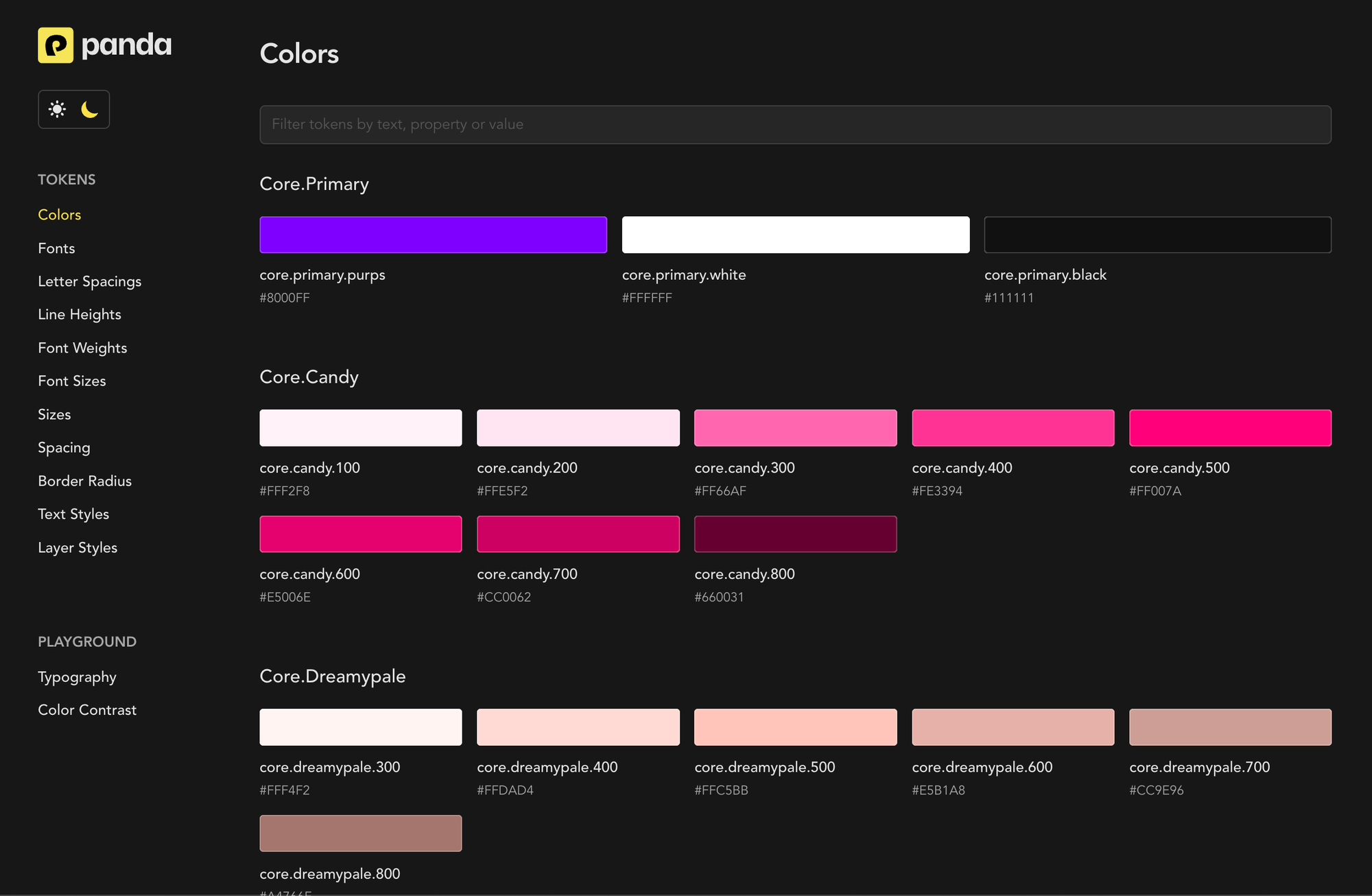Click the #8000FF hex value
The width and height of the screenshot is (1372, 896).
(x=285, y=298)
